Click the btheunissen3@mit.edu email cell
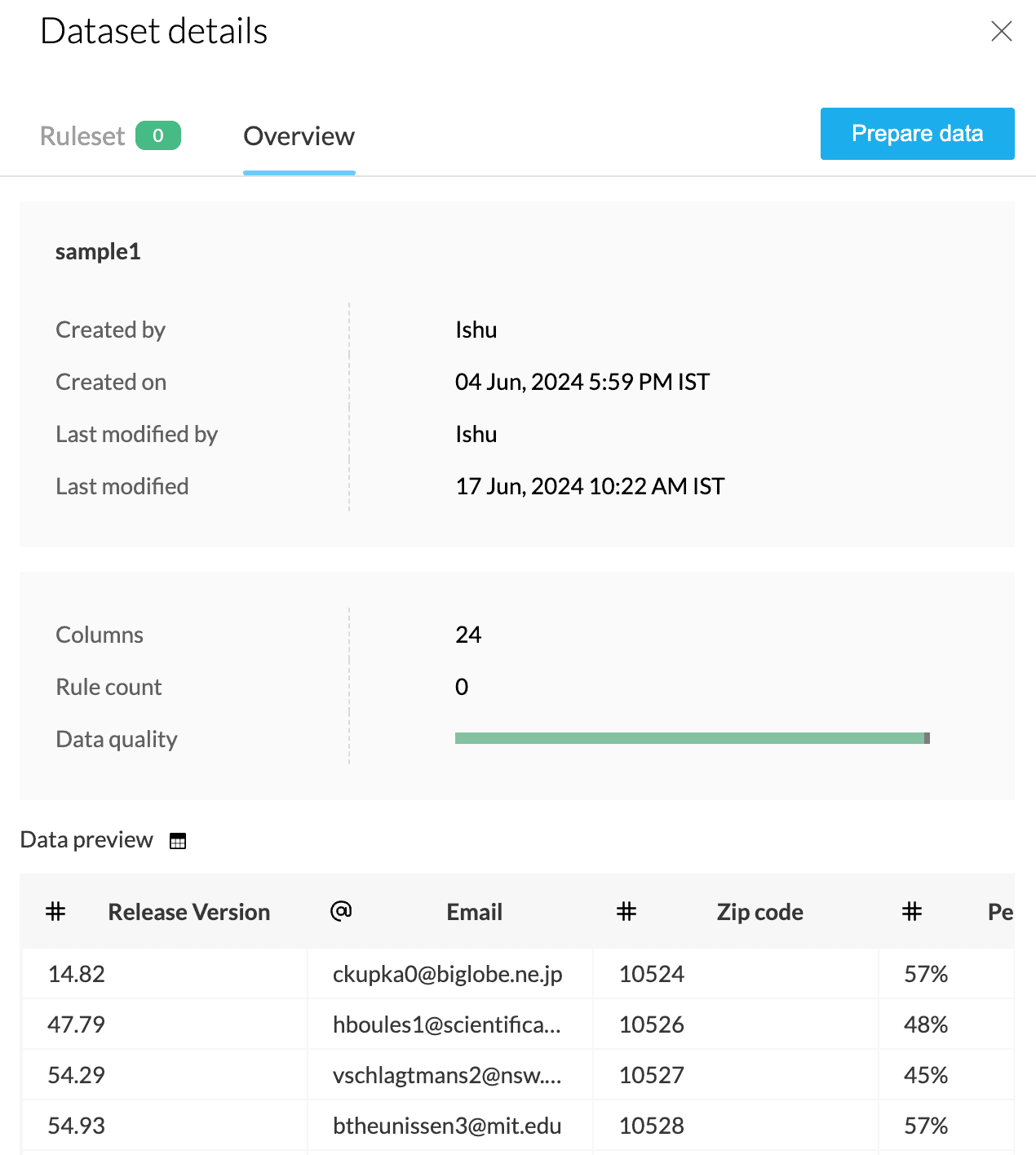Screen dimensions: 1036x1155 [447, 1126]
